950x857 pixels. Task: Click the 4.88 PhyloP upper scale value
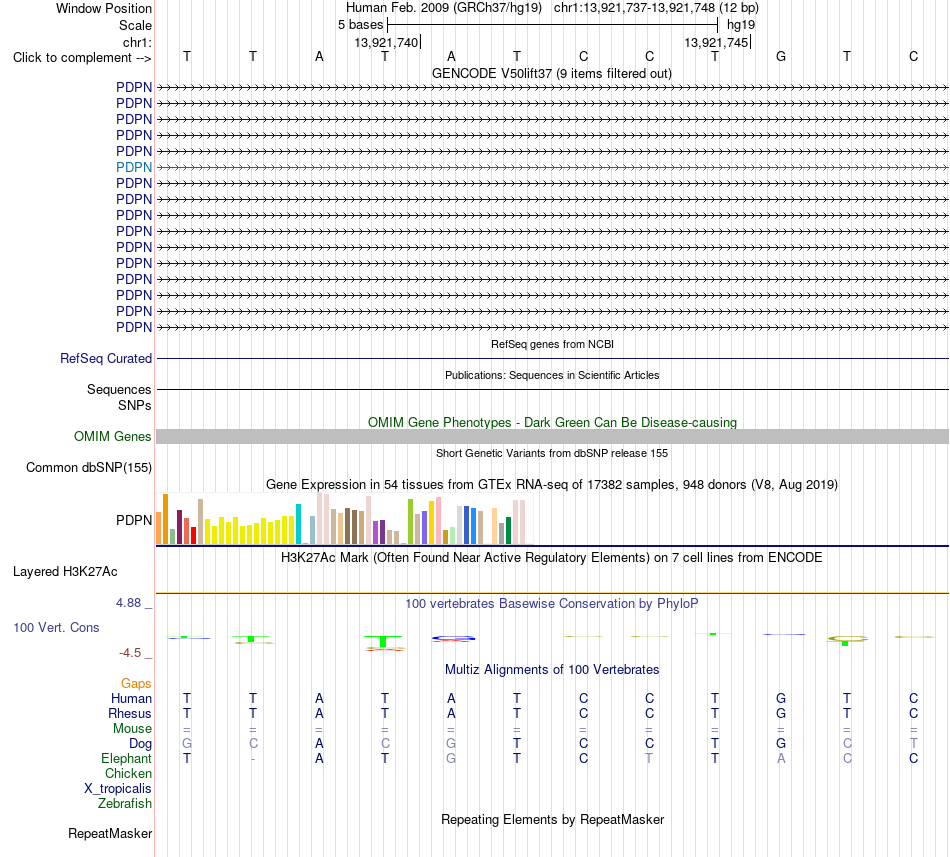point(128,603)
